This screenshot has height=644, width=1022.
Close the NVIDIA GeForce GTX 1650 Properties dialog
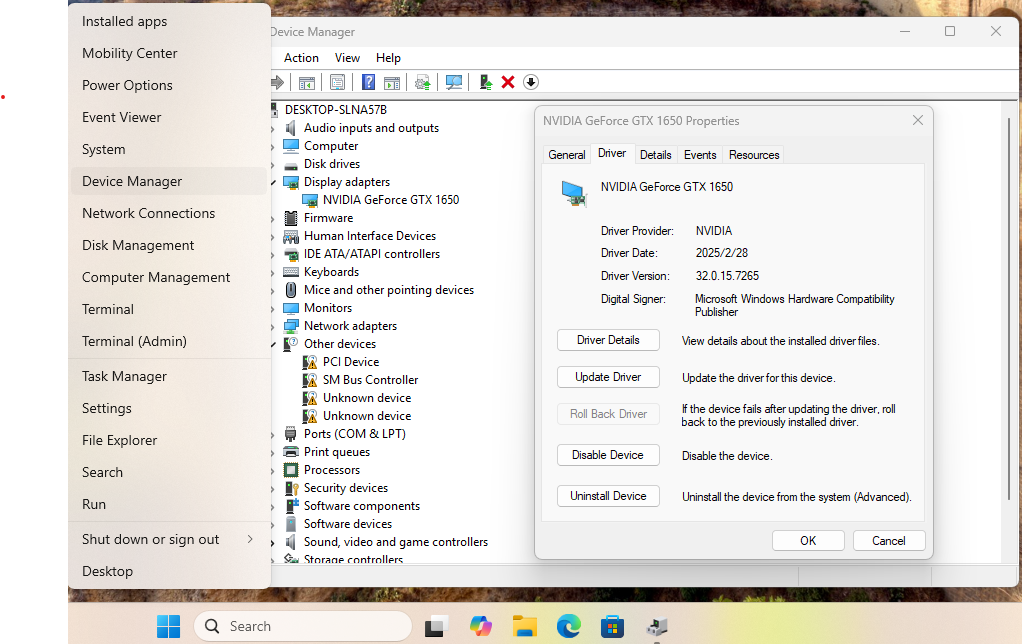coord(918,121)
